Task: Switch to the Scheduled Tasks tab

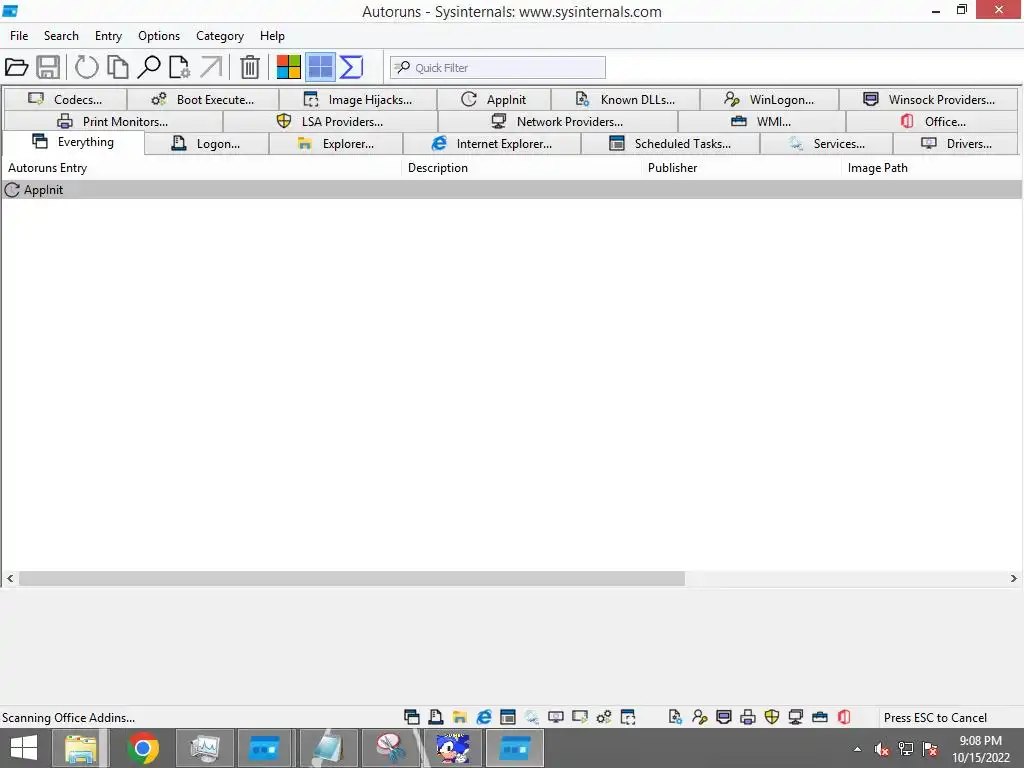Action: (x=671, y=144)
